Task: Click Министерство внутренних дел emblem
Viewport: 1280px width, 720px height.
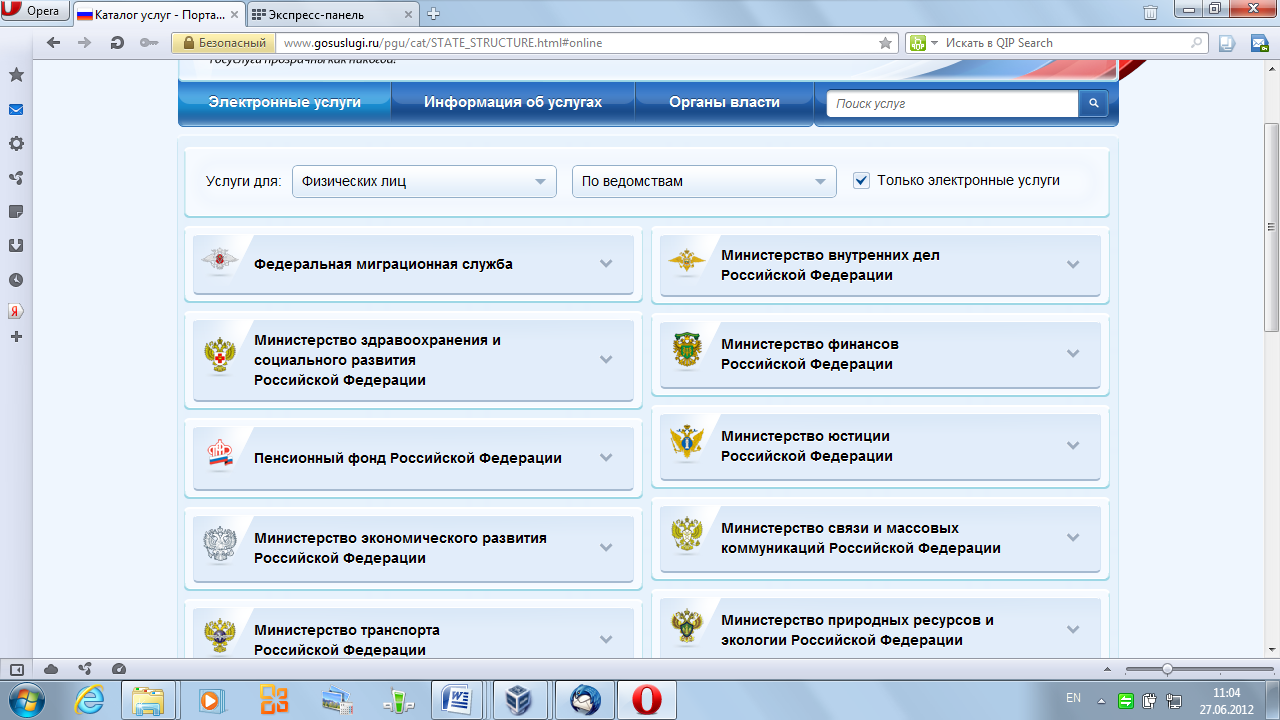Action: click(686, 264)
